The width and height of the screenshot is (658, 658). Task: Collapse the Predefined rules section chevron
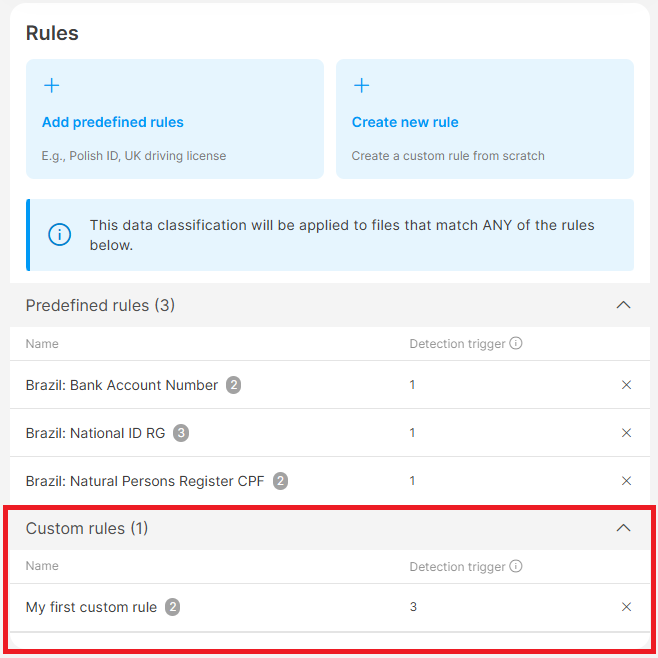click(624, 305)
